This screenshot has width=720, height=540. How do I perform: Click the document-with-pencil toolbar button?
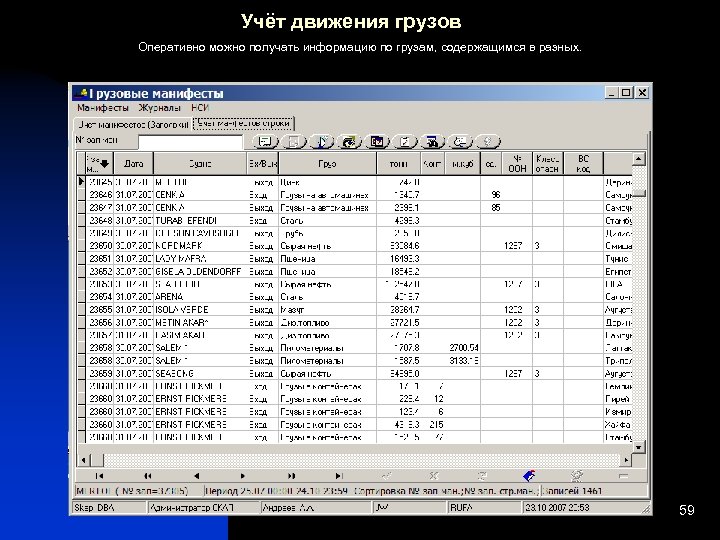321,142
